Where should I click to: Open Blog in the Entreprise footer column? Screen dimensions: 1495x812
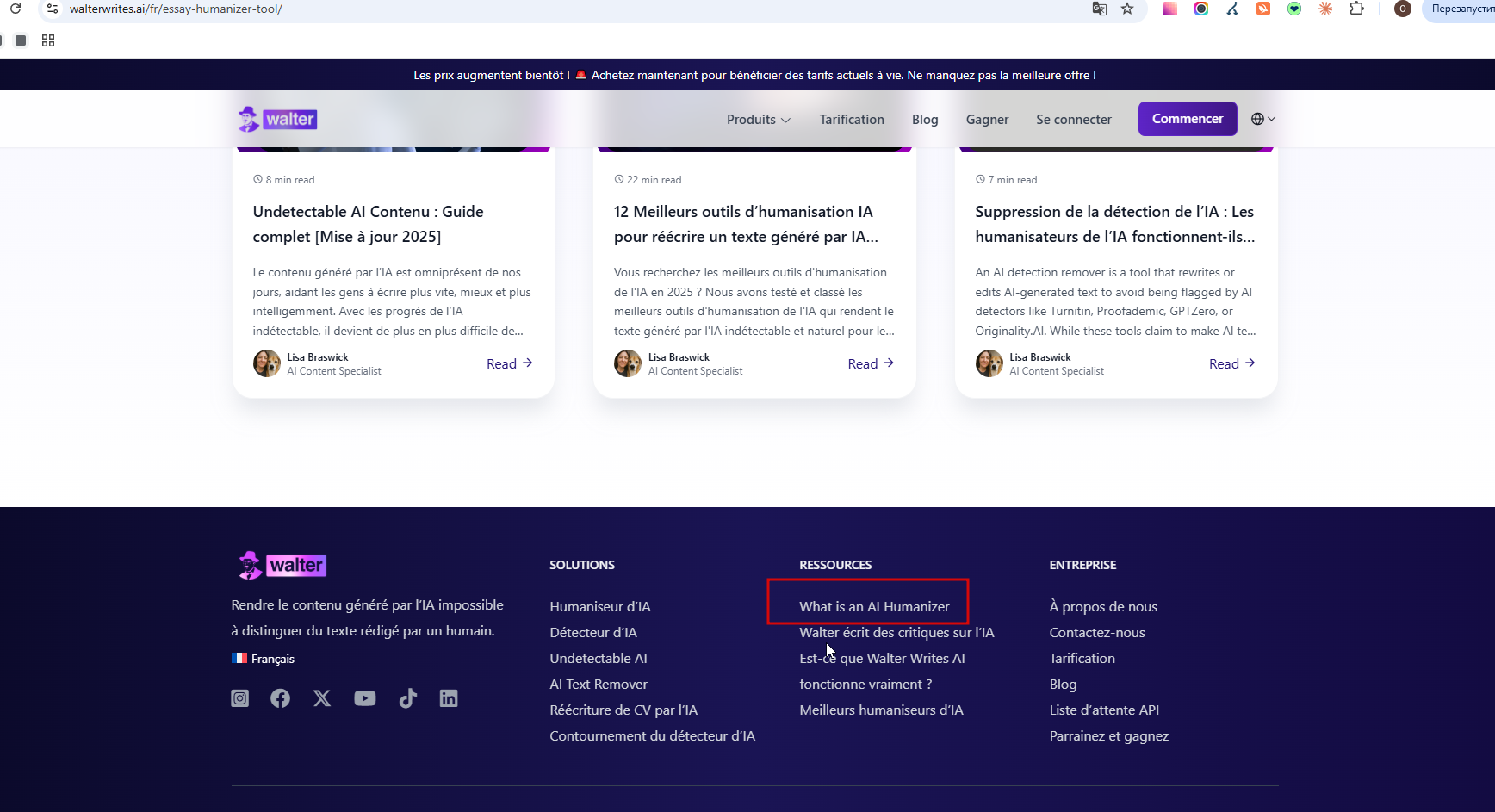(x=1063, y=685)
